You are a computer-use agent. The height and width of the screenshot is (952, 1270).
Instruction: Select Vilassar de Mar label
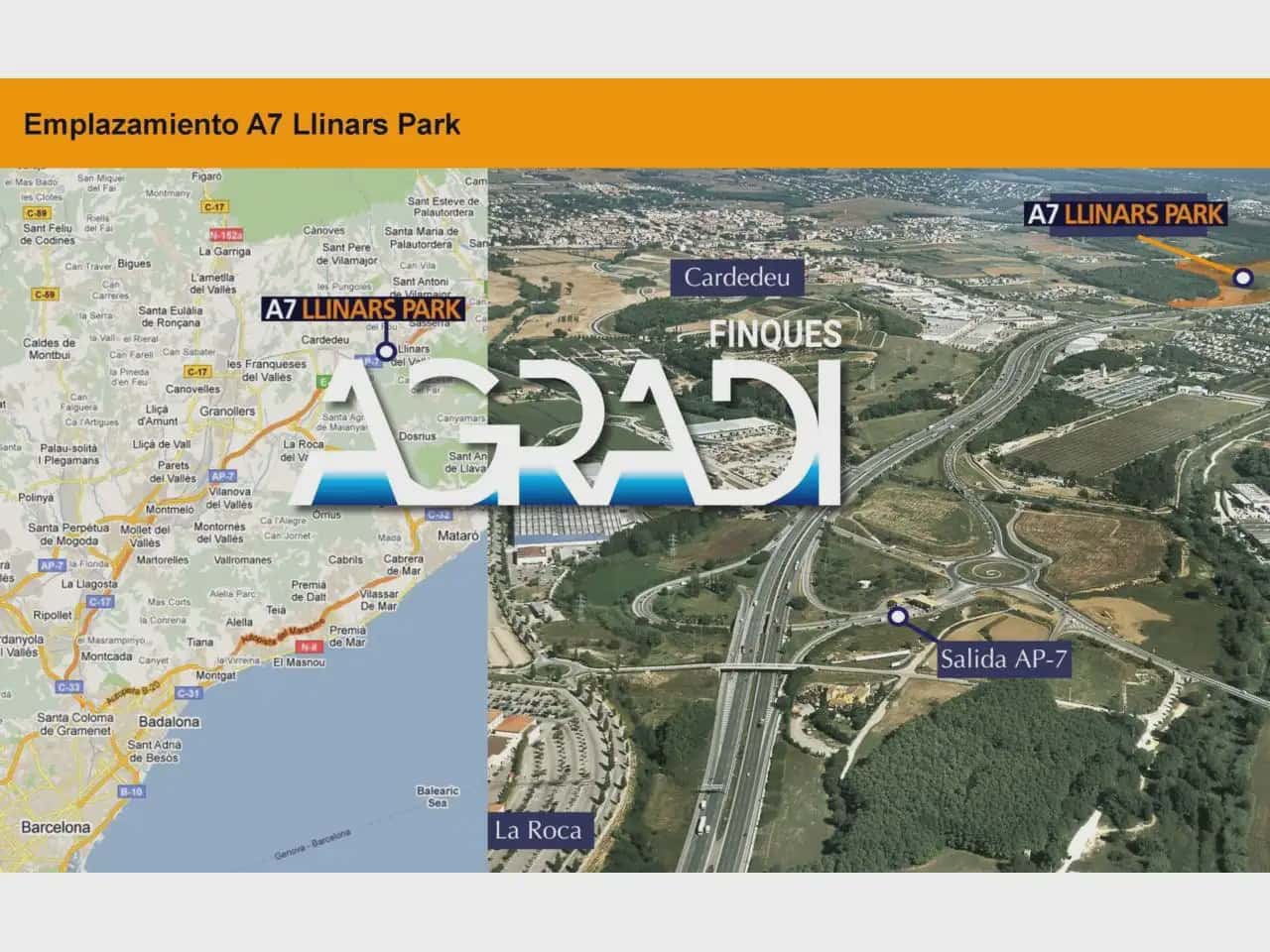379,599
